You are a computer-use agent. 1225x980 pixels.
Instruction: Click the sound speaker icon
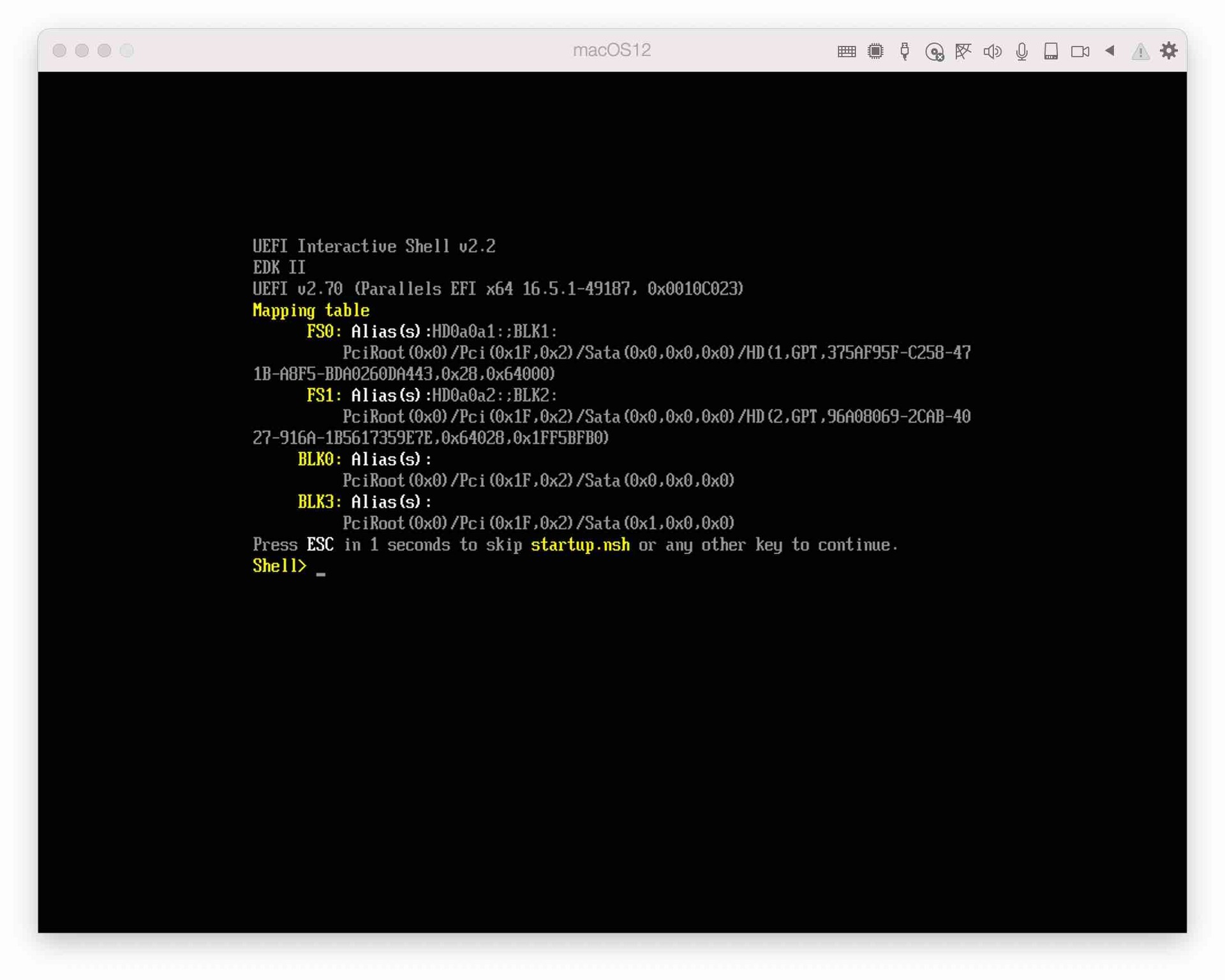pyautogui.click(x=992, y=51)
